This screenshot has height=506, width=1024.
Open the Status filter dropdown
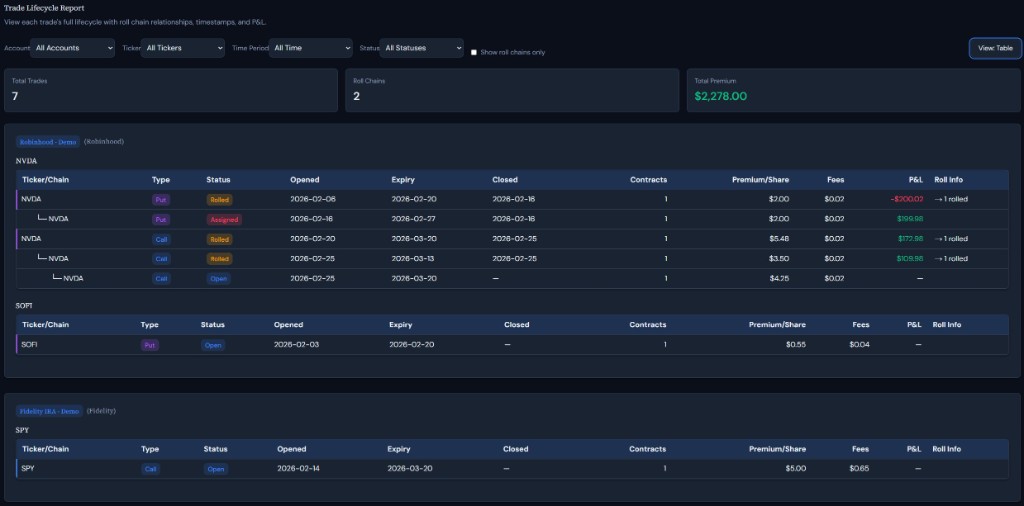coord(422,48)
